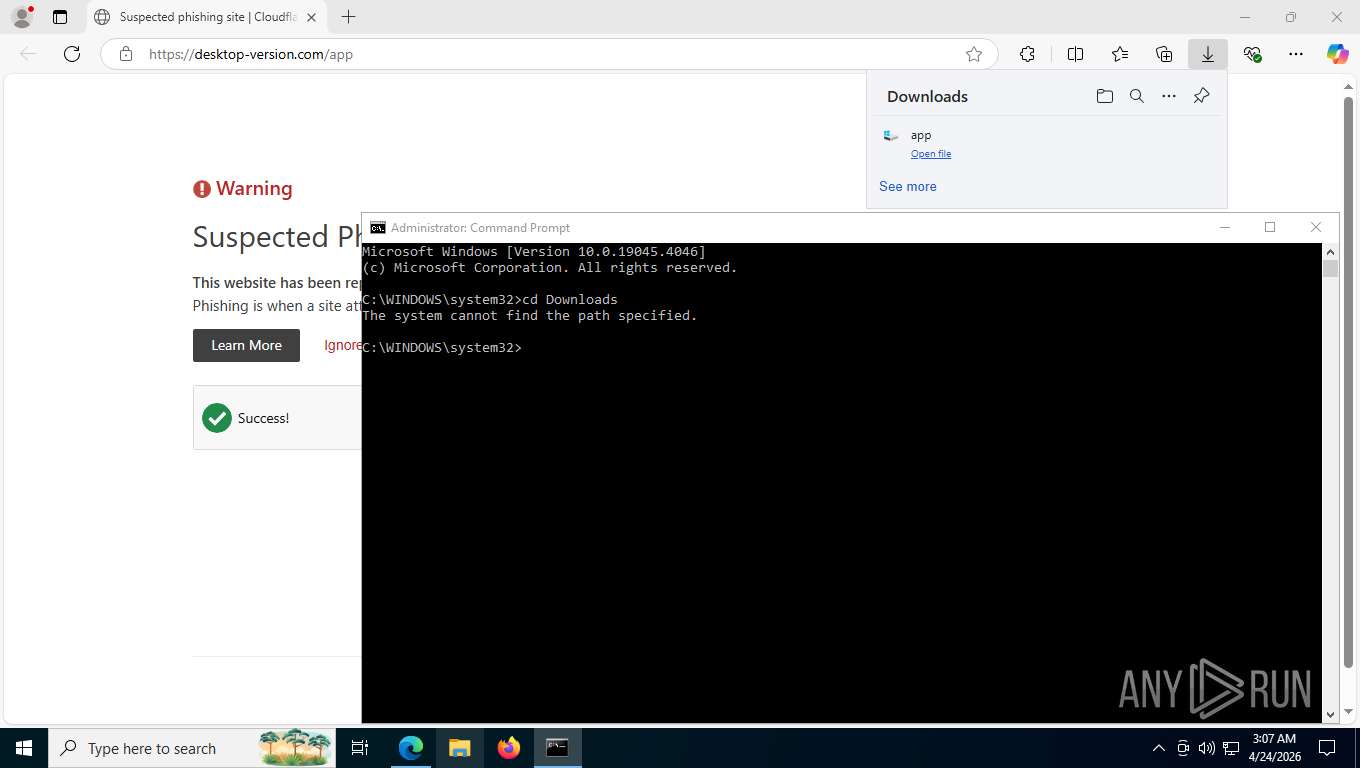Search downloads magnifier icon
Image resolution: width=1360 pixels, height=768 pixels.
[x=1137, y=96]
